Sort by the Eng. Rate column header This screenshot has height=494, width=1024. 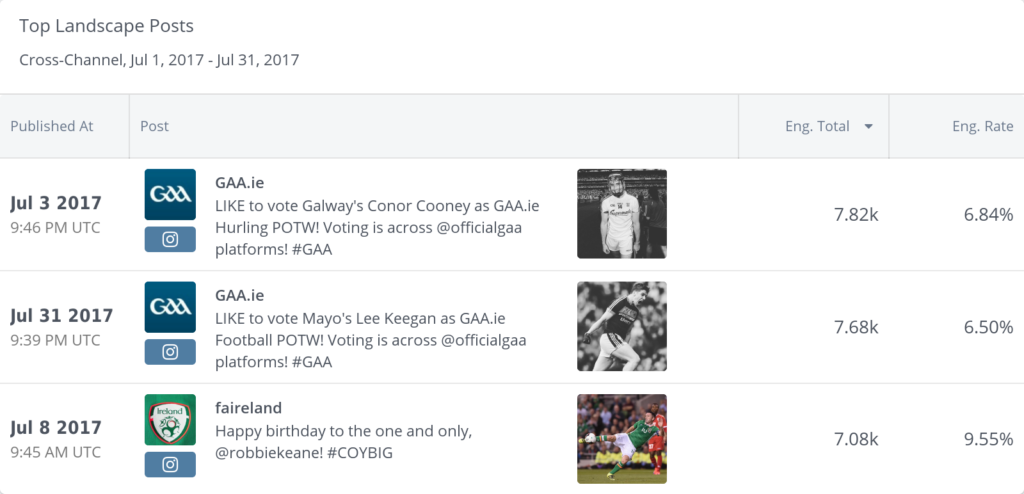pyautogui.click(x=982, y=127)
